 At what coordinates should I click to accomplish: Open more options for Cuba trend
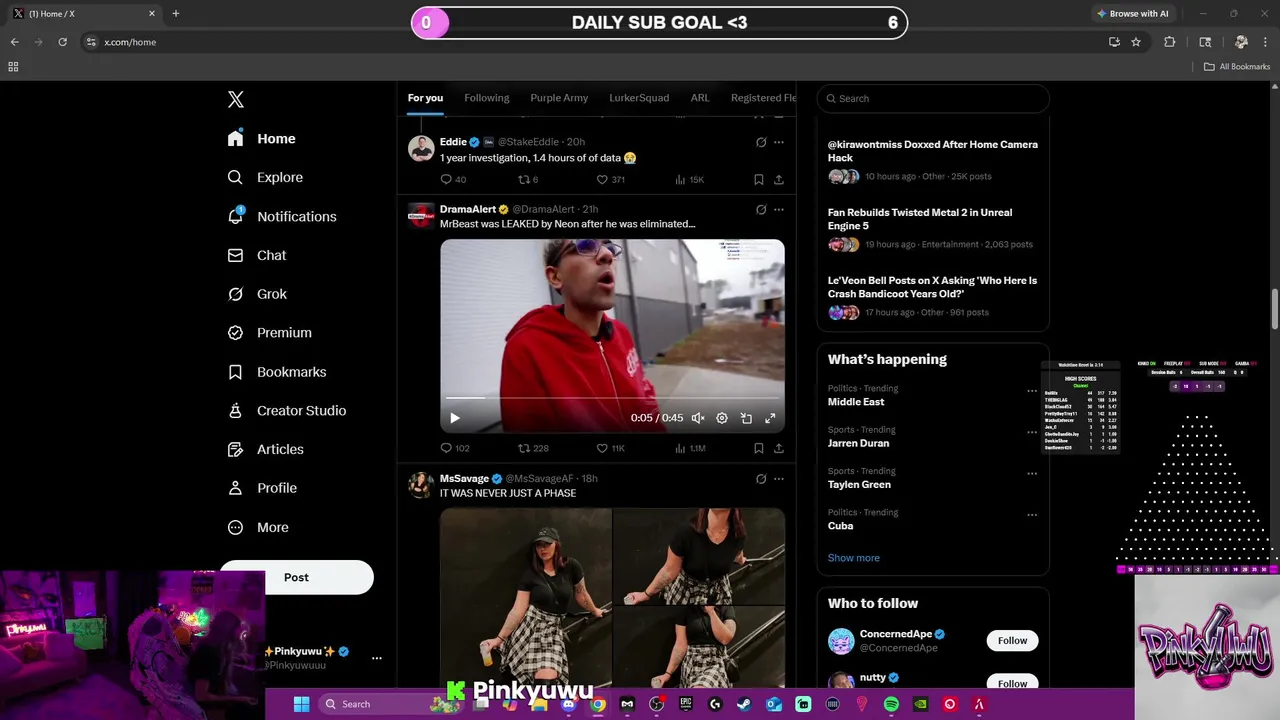click(1032, 515)
